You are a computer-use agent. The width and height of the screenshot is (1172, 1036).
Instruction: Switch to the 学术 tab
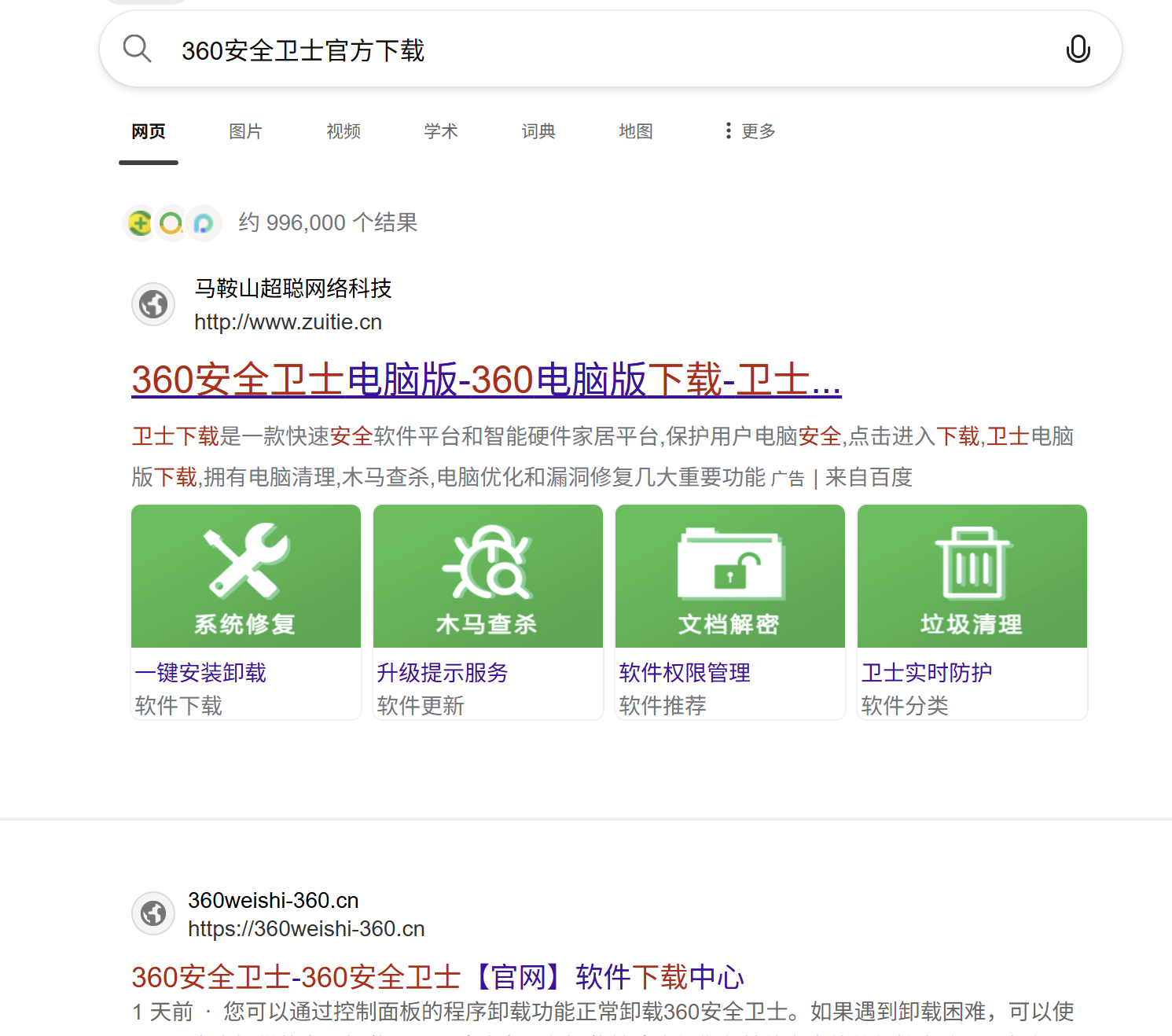coord(441,131)
